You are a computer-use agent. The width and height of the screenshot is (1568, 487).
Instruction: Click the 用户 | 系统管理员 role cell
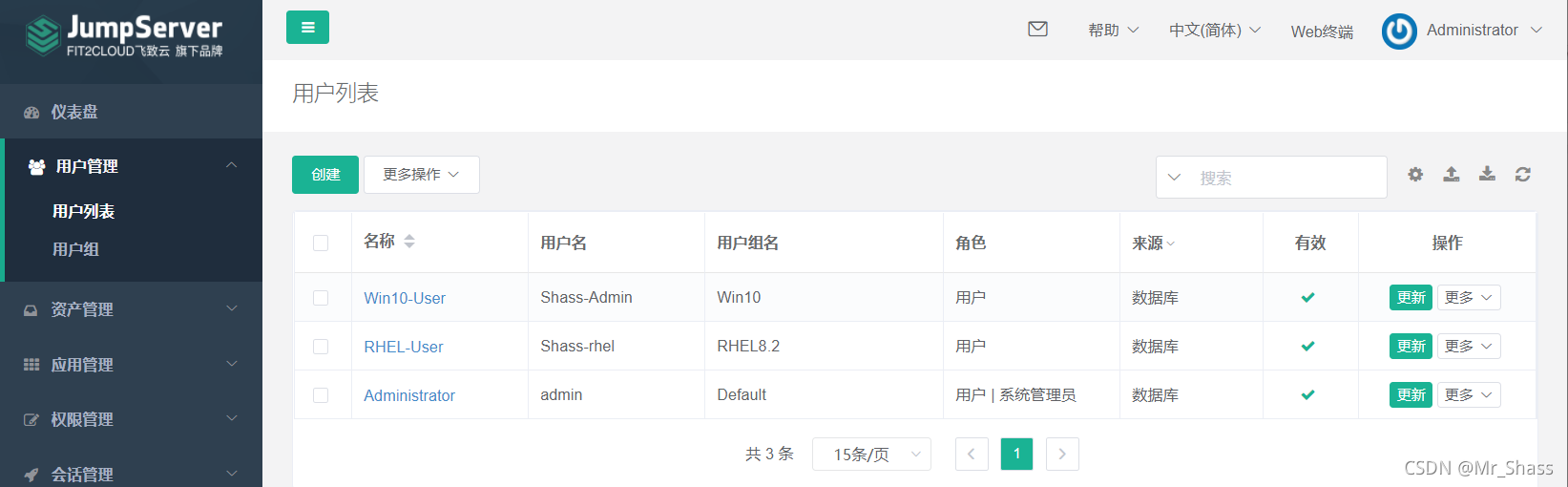pyautogui.click(x=1015, y=395)
